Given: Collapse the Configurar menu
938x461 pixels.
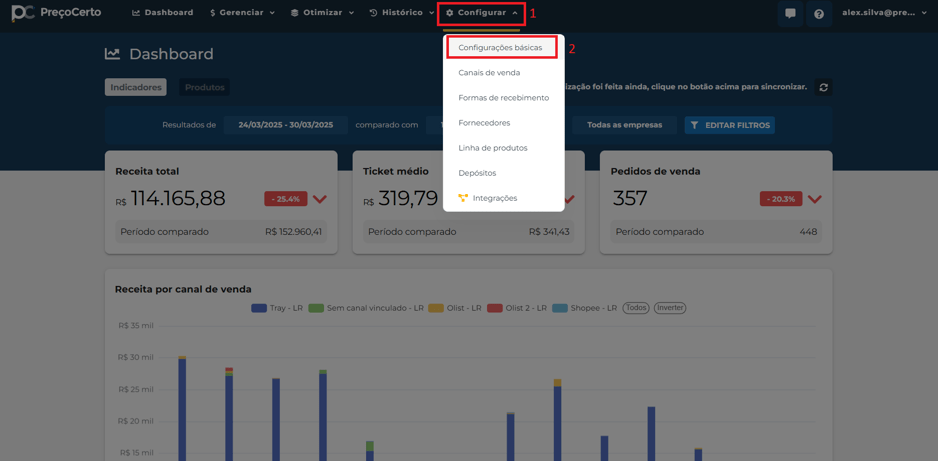Looking at the screenshot, I should point(482,13).
